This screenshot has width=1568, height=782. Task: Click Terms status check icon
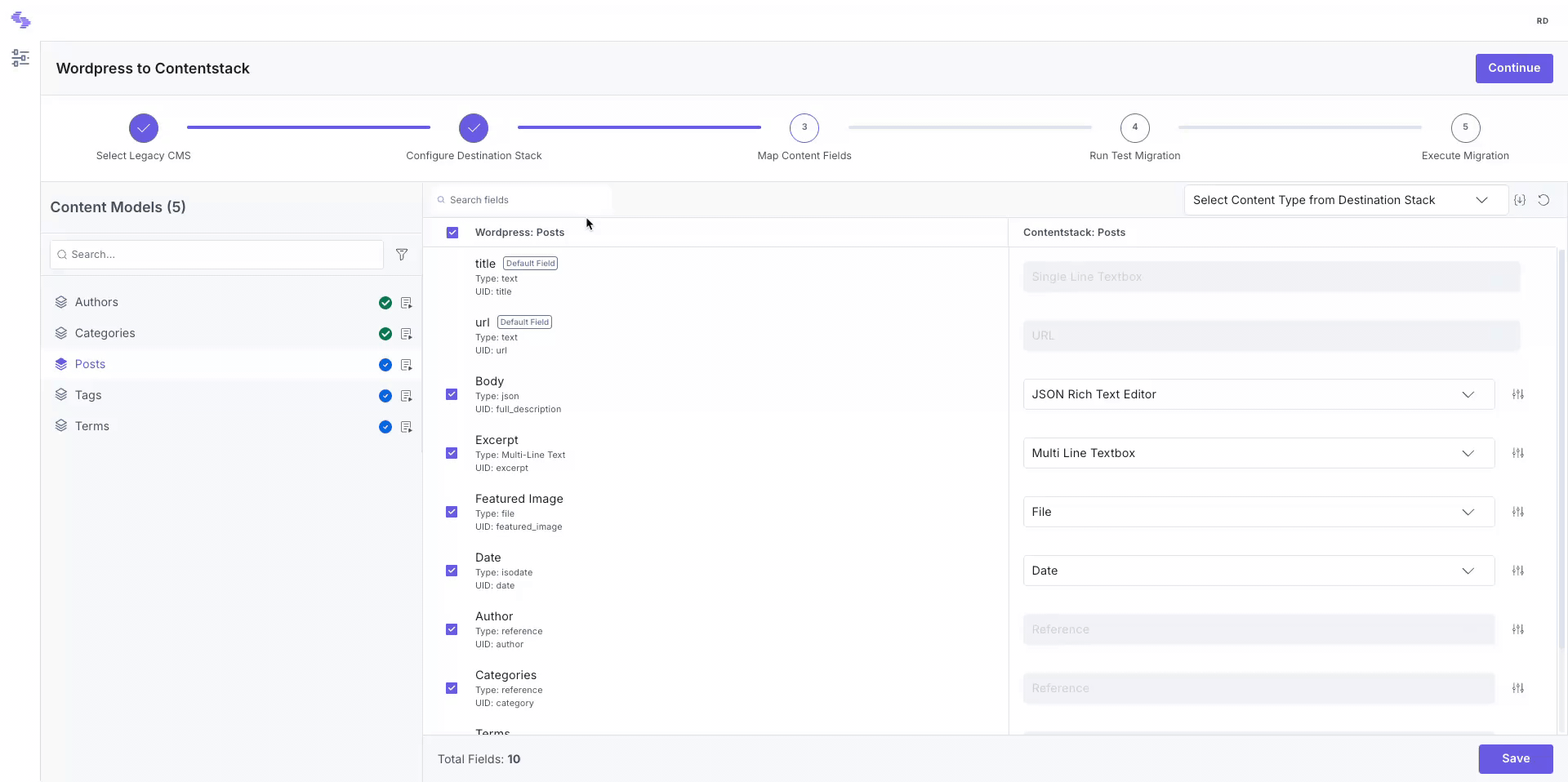point(385,427)
